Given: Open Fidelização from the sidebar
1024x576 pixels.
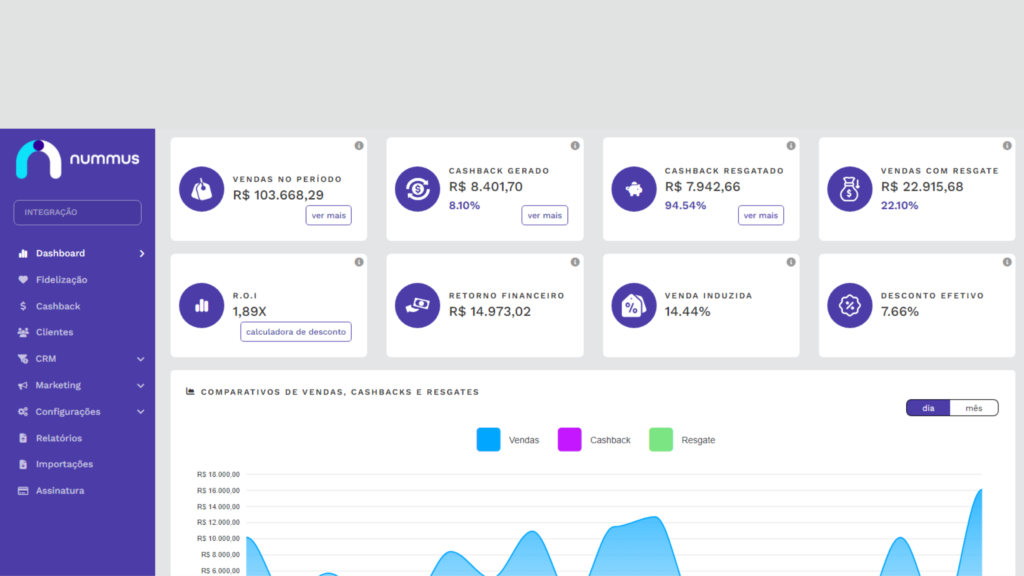Looking at the screenshot, I should coord(61,280).
